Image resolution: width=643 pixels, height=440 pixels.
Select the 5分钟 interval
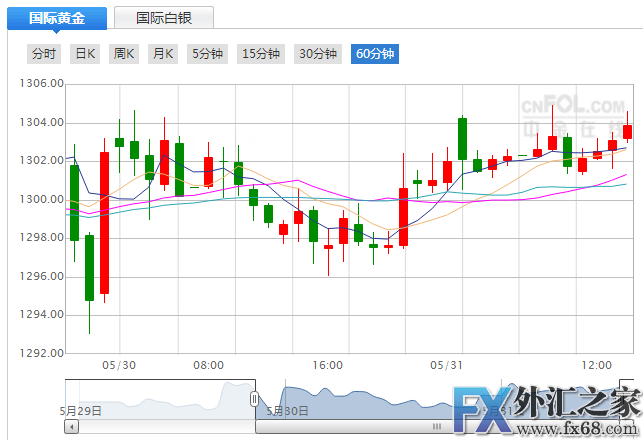pos(208,54)
